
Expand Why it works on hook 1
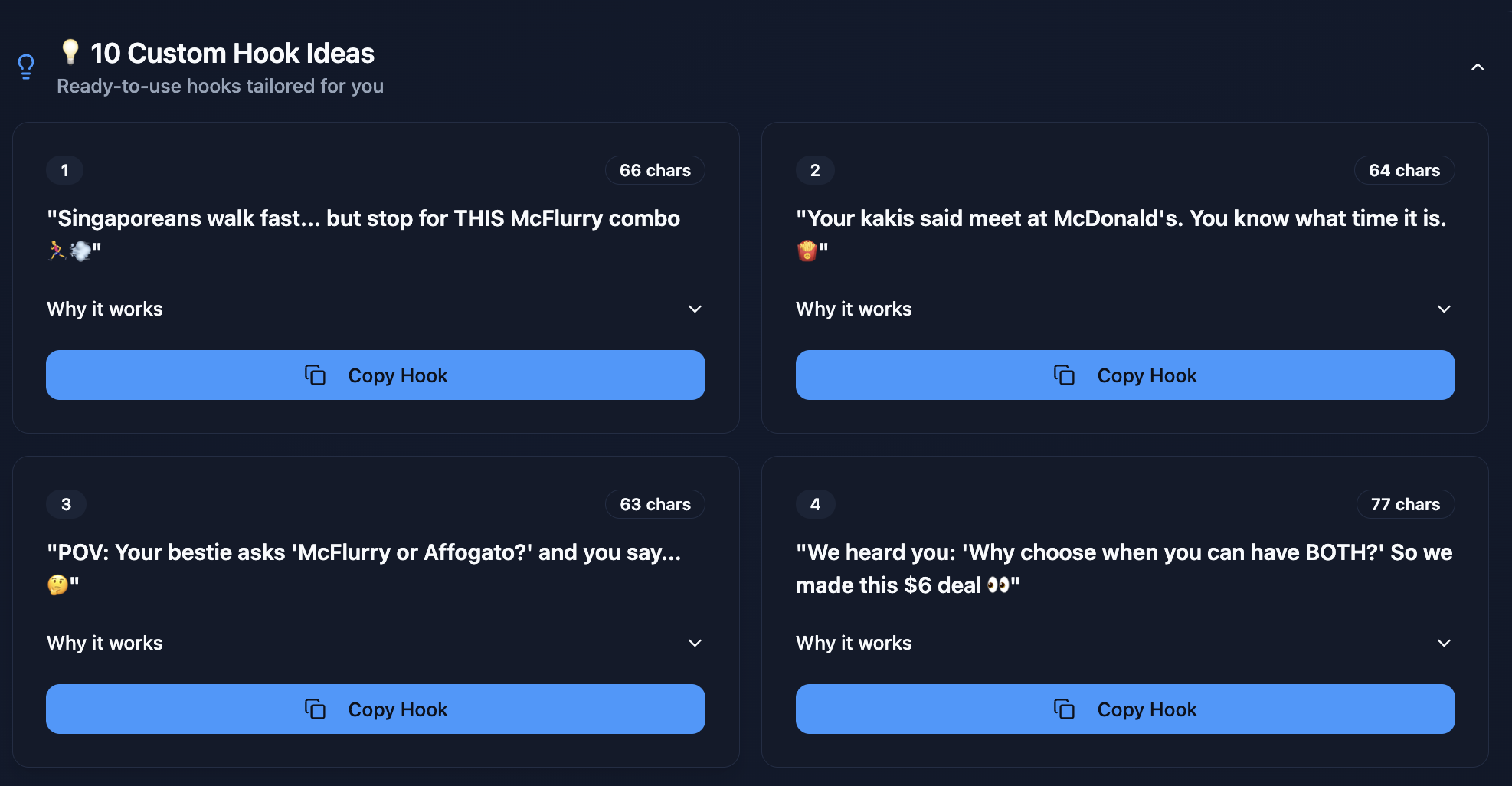(695, 309)
